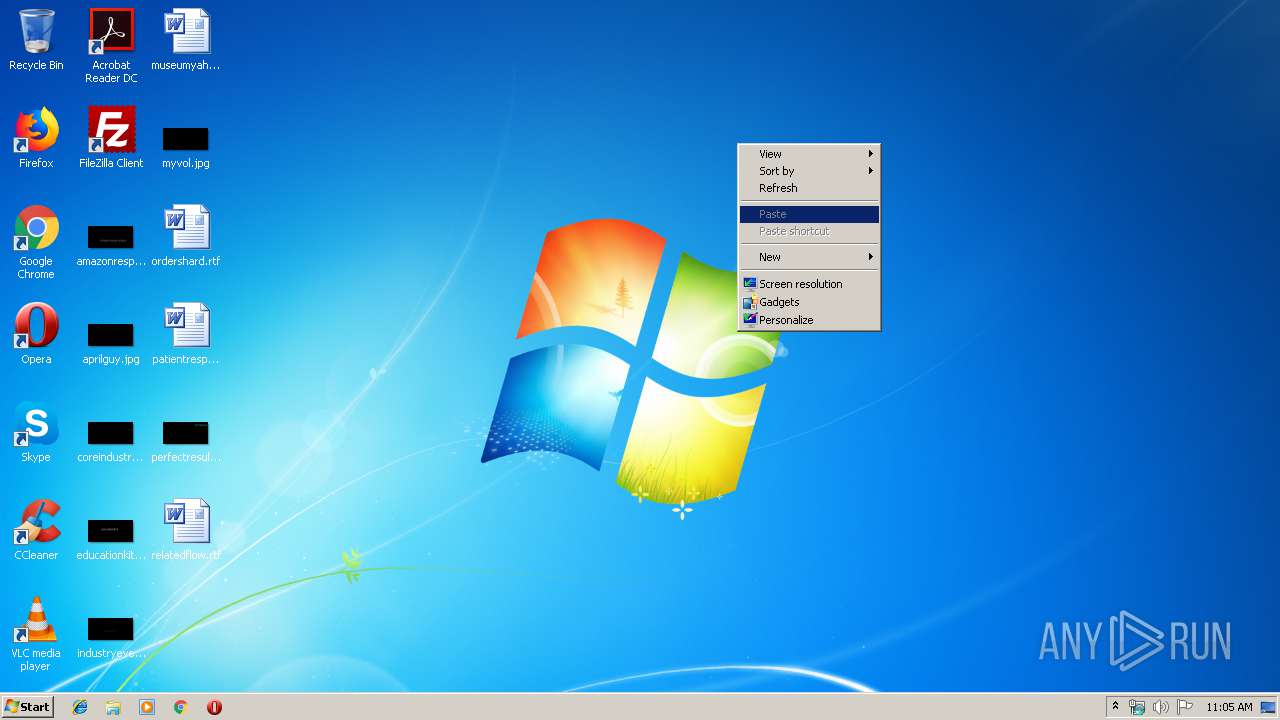Choose Personalize from the context menu
1280x720 pixels.
pyautogui.click(x=809, y=320)
